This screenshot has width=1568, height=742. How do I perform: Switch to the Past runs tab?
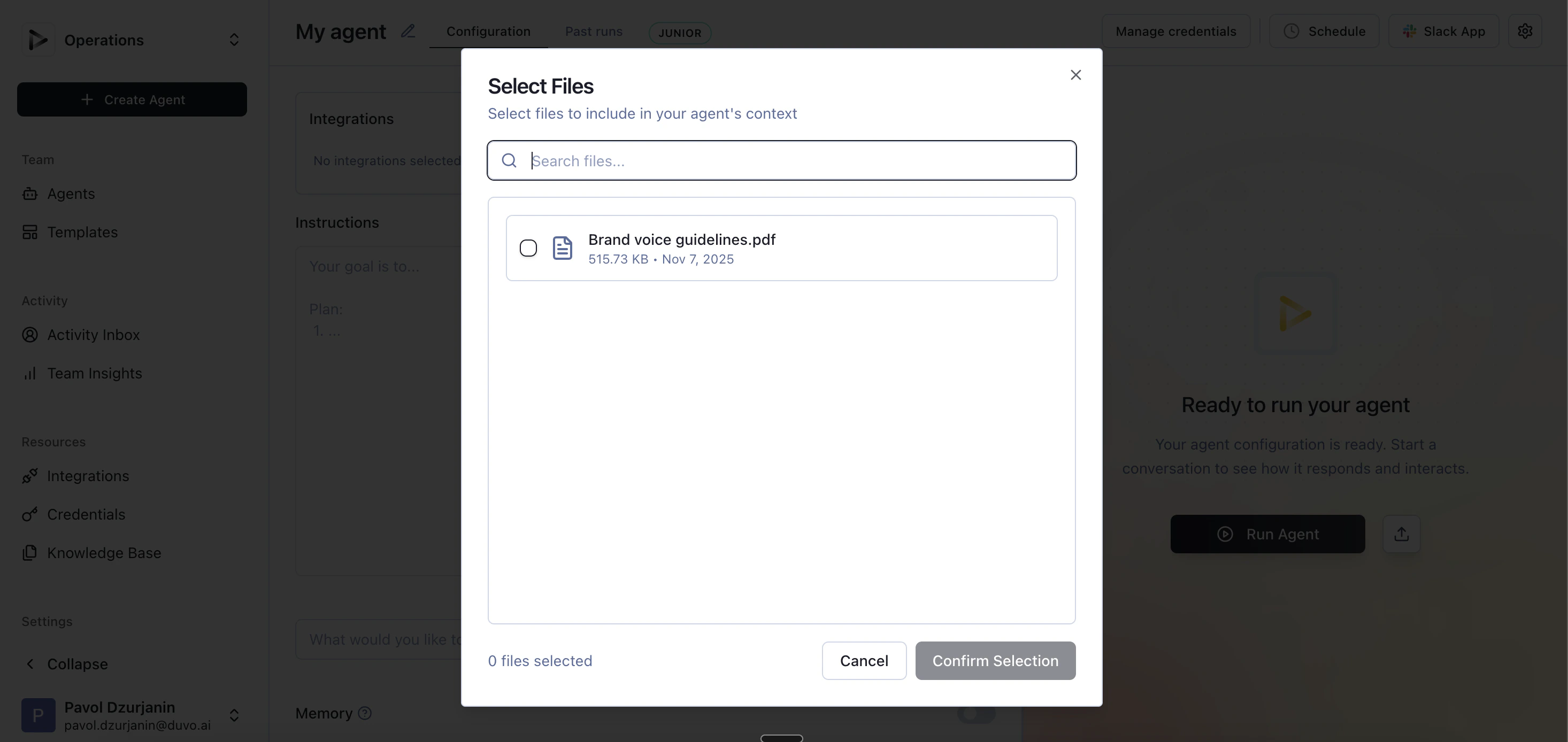pos(594,31)
